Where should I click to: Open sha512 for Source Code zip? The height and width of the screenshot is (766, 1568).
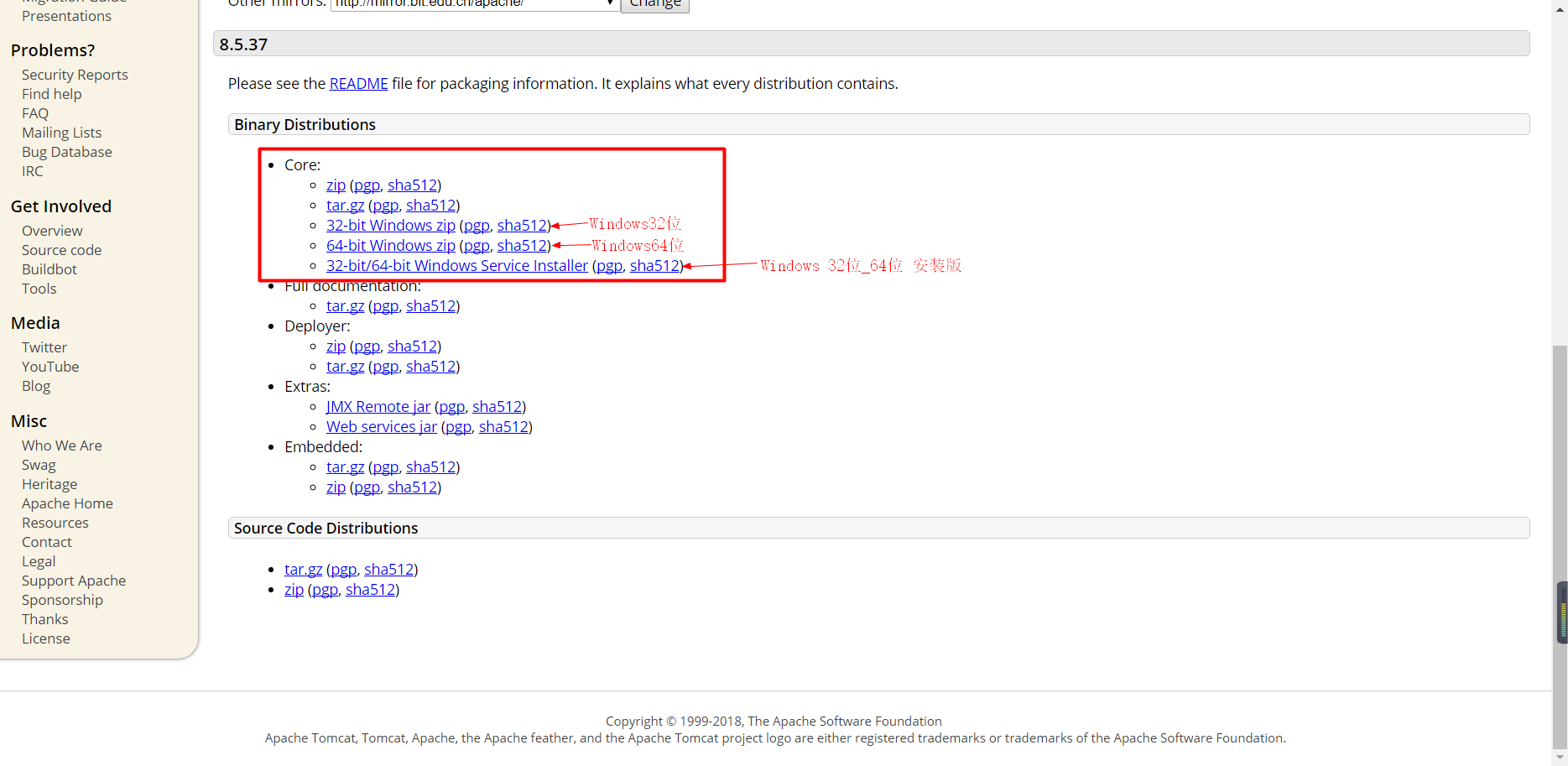coord(370,590)
